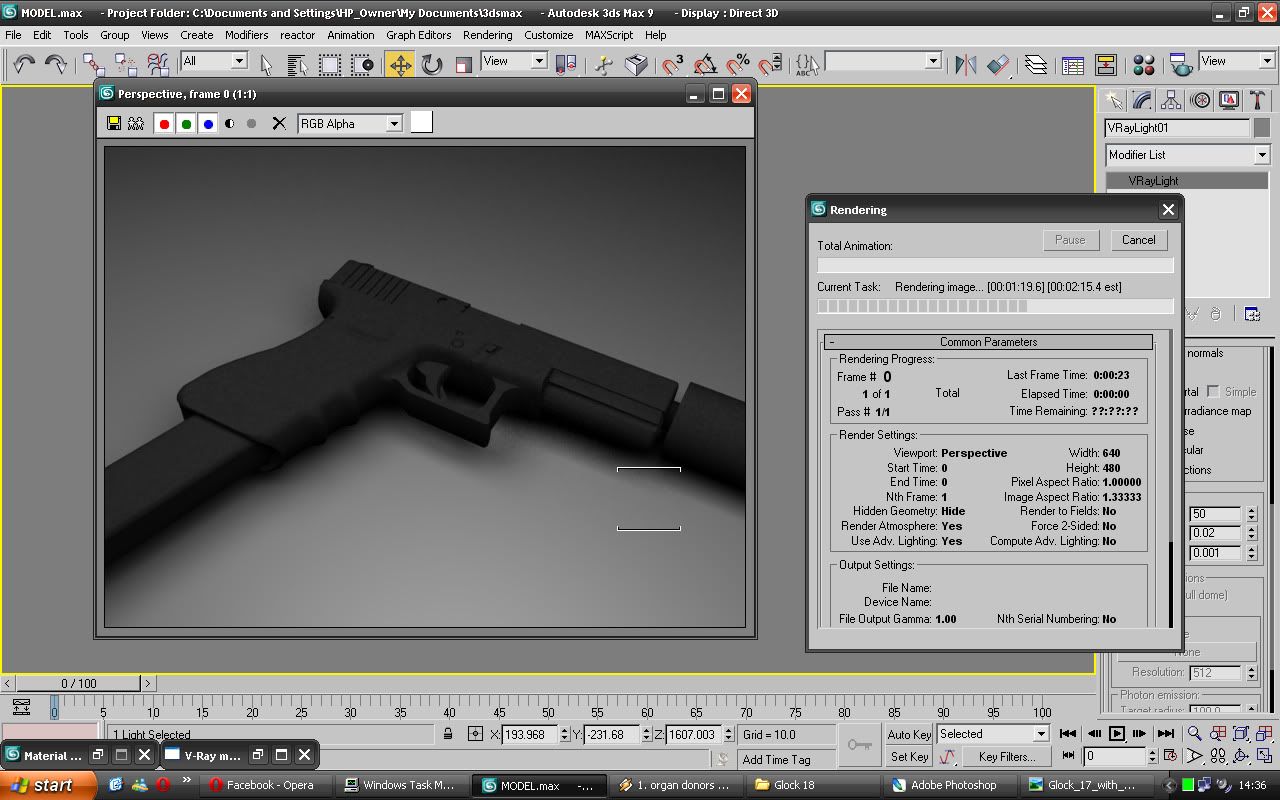Click the Mirror tool icon
Viewport: 1280px width, 800px height.
(966, 64)
